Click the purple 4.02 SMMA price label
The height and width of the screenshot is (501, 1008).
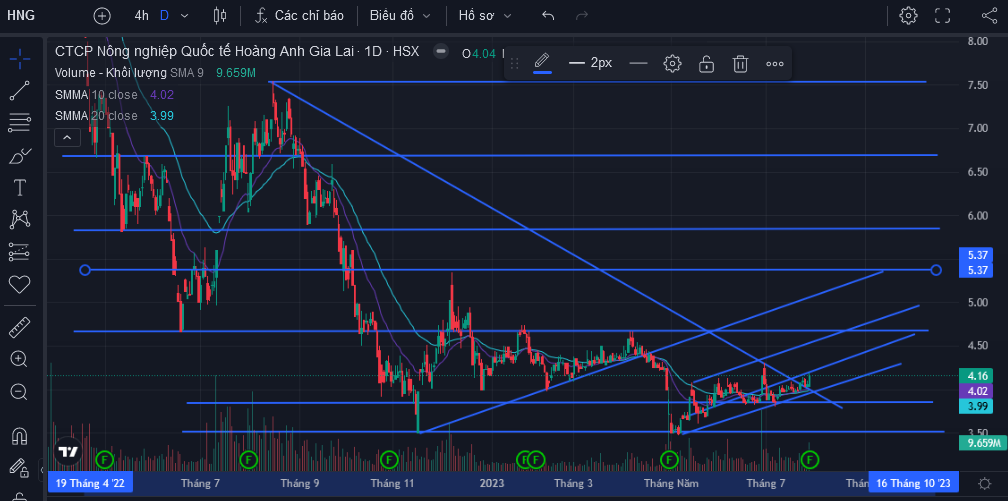click(976, 390)
